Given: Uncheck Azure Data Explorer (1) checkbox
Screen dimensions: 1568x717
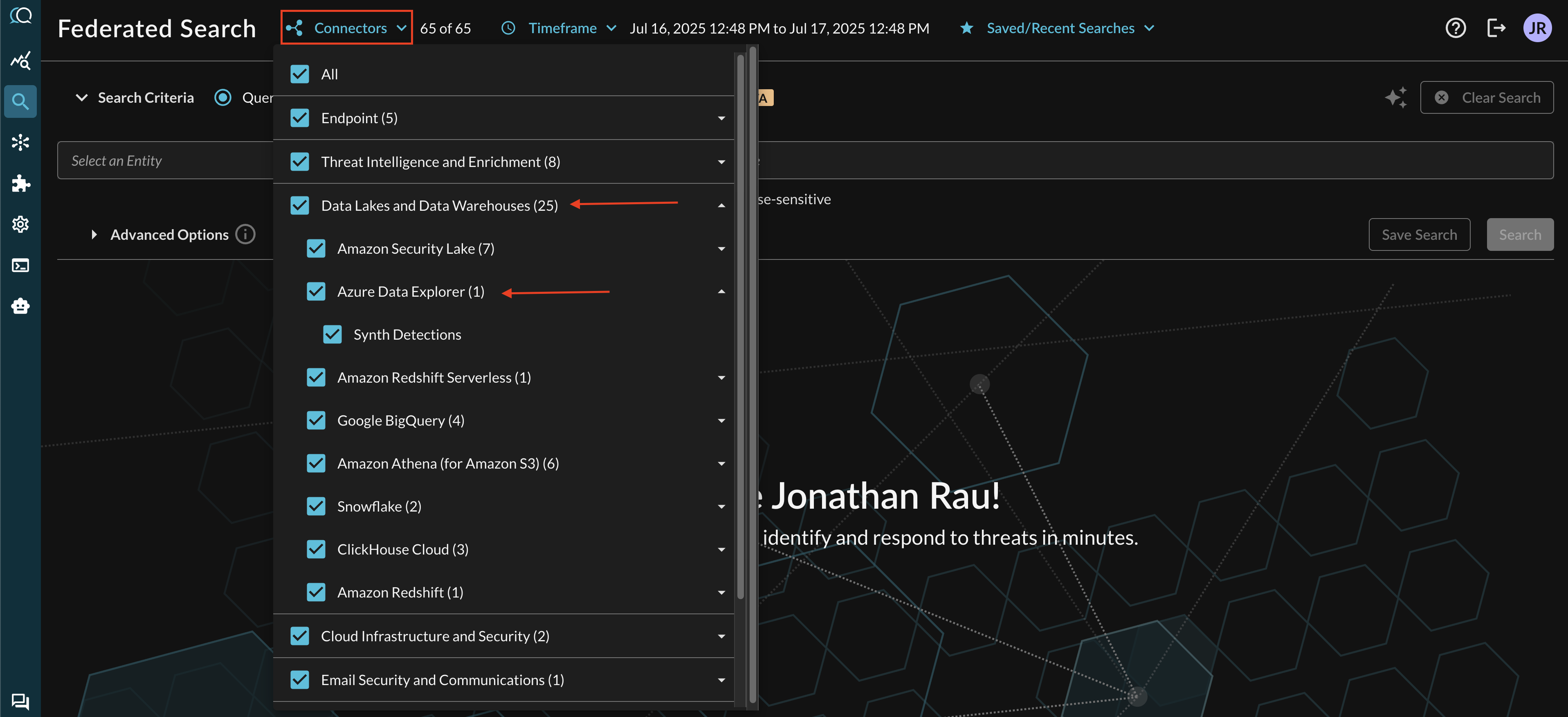Looking at the screenshot, I should point(316,292).
